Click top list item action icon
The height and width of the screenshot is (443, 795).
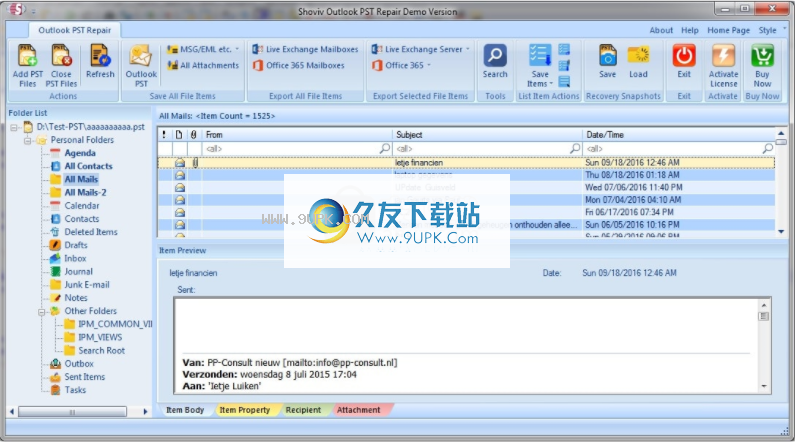click(x=564, y=49)
